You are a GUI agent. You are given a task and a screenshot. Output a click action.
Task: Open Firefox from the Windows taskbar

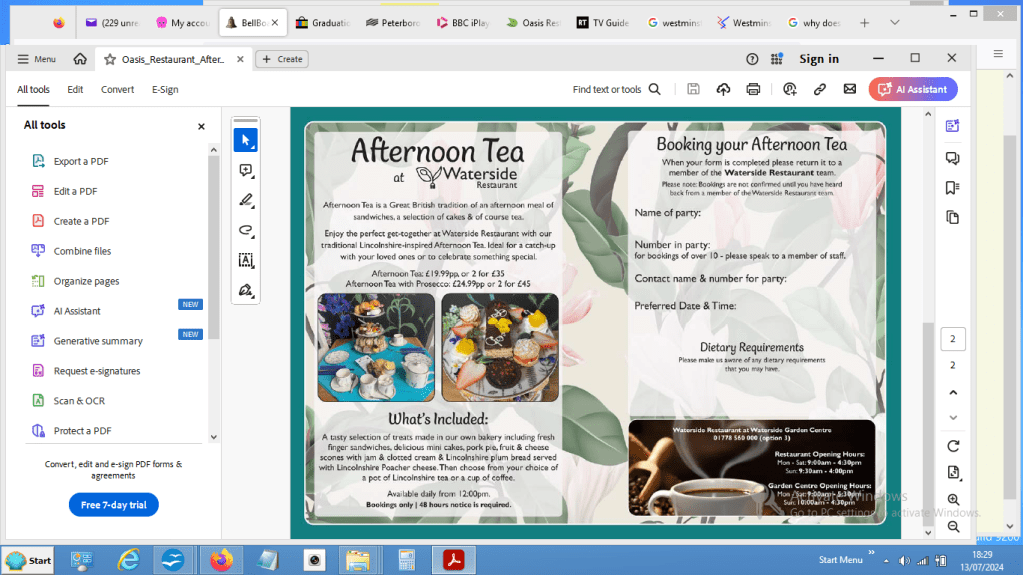pos(218,560)
